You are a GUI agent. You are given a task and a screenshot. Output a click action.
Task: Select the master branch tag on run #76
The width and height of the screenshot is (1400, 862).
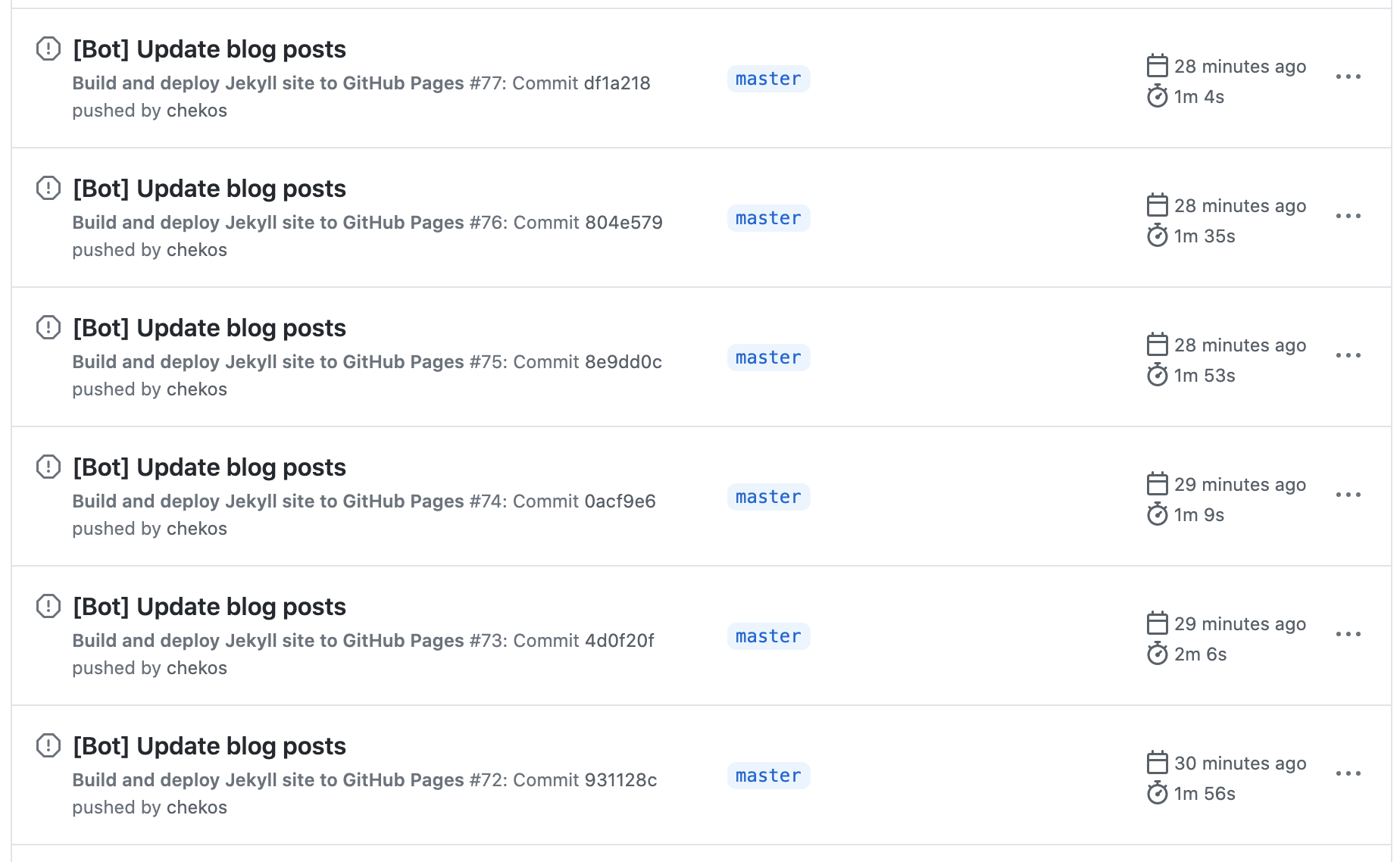(767, 217)
